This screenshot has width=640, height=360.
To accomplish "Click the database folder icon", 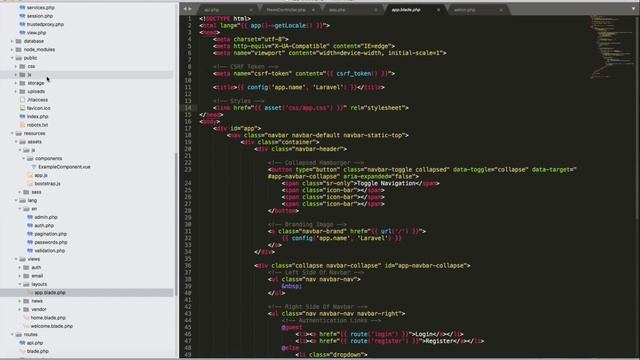I will pyautogui.click(x=18, y=41).
